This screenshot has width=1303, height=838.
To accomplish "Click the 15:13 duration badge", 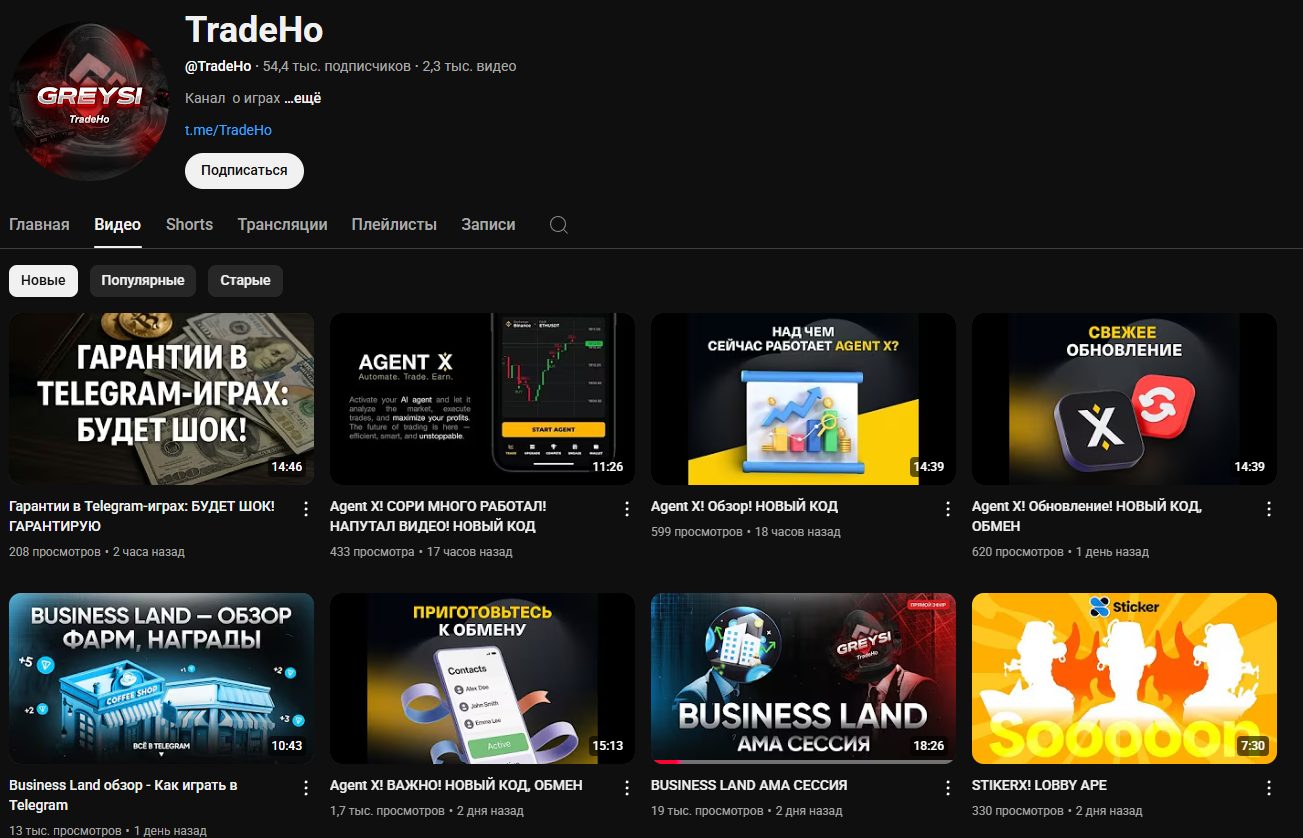I will [607, 745].
